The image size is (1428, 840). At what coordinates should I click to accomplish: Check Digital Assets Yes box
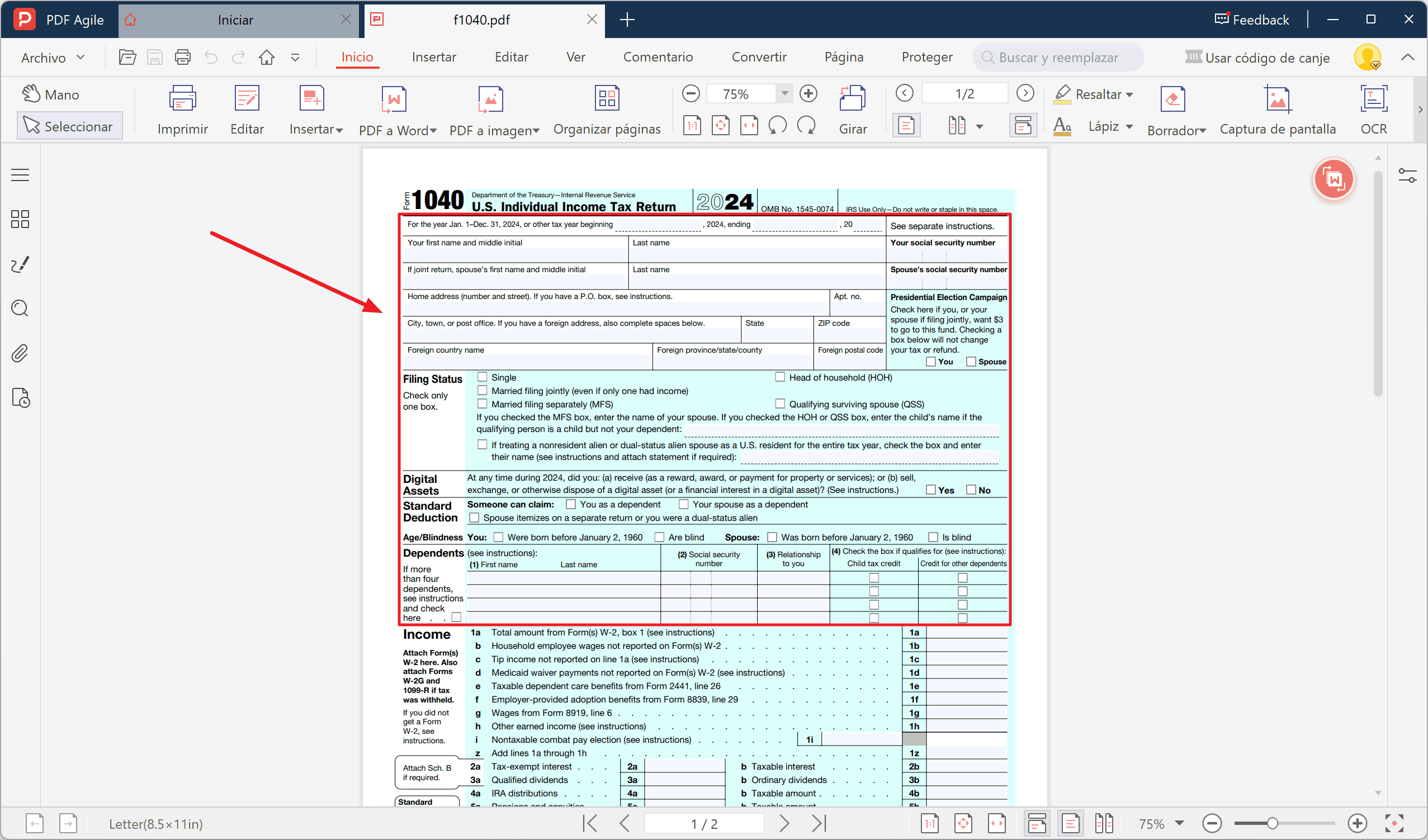(x=930, y=490)
